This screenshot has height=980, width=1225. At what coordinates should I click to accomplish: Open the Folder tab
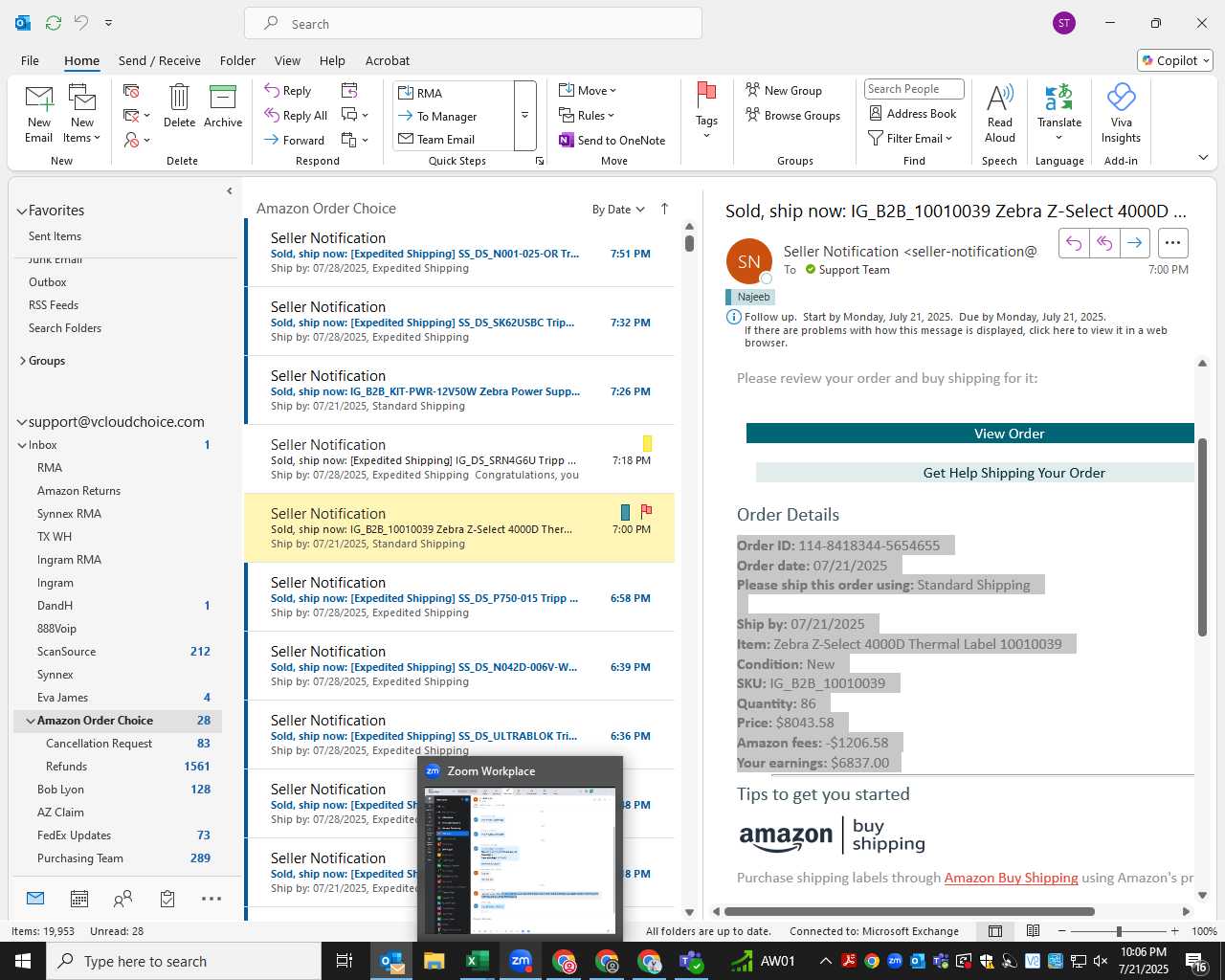point(237,60)
